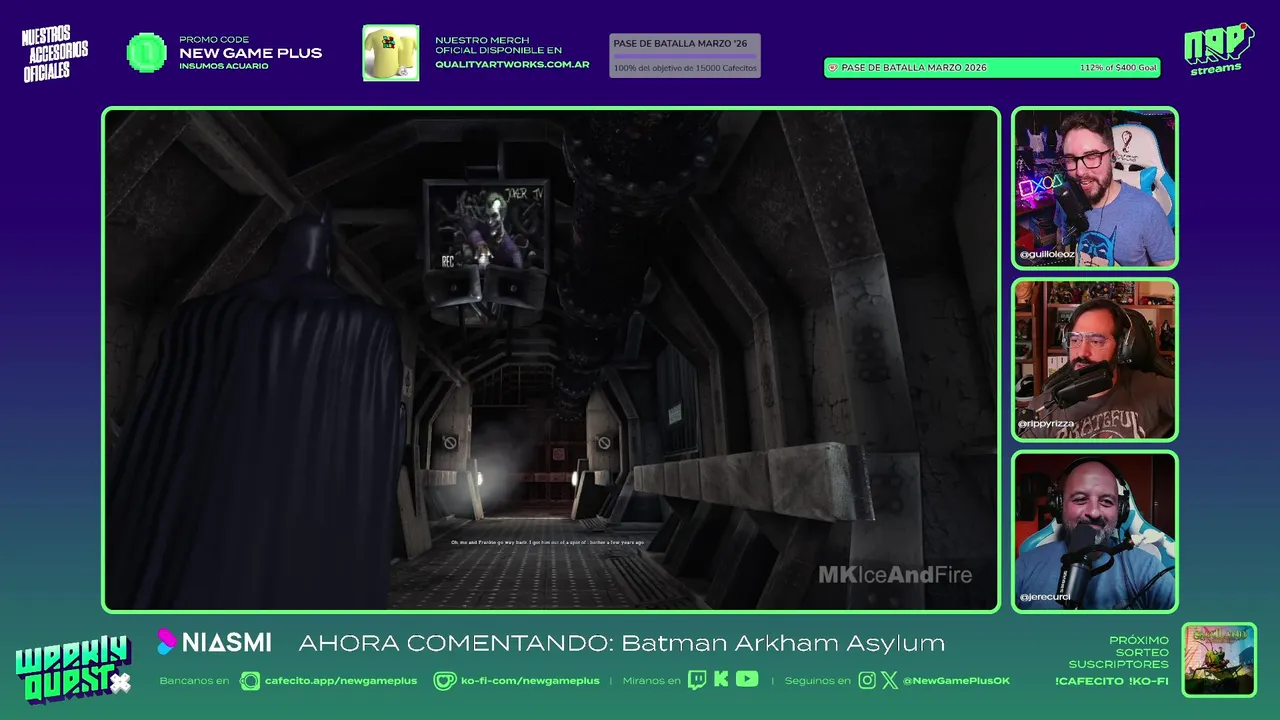Open the YouTube icon

747,680
